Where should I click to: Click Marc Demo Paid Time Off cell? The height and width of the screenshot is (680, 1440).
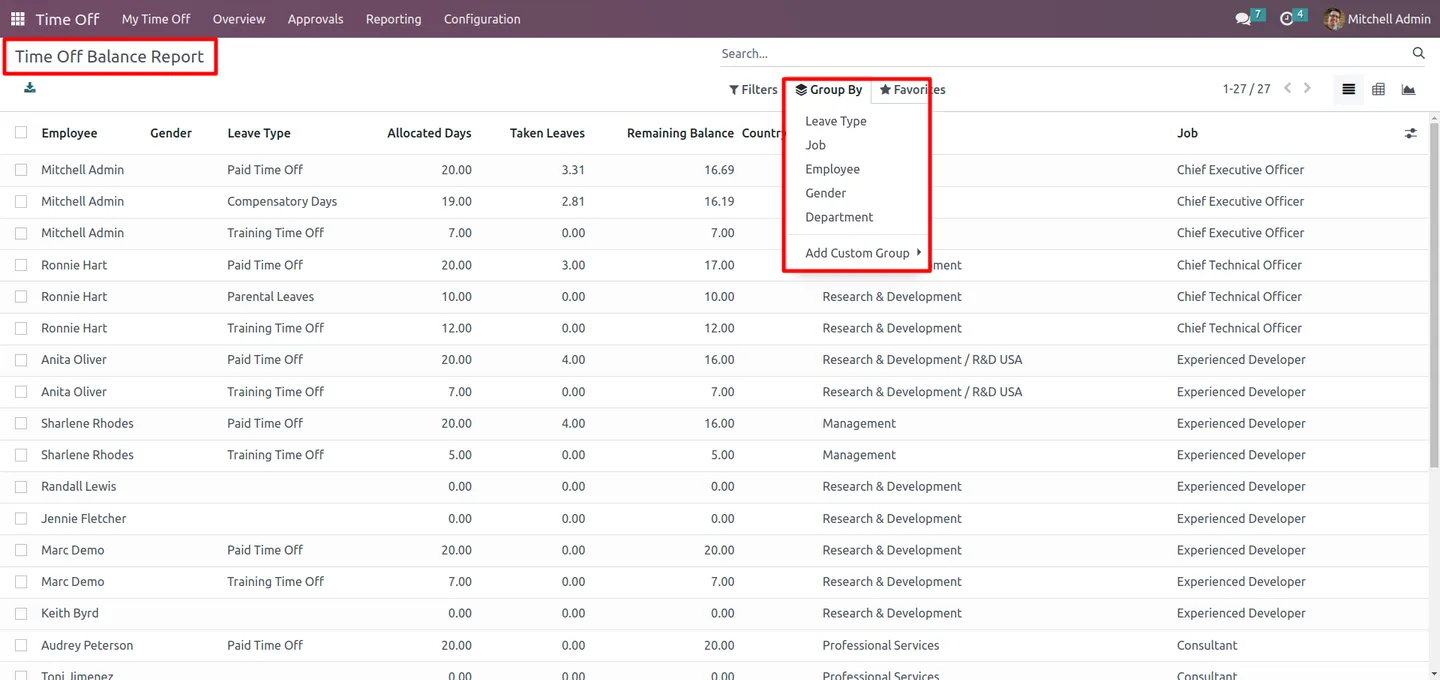tap(265, 550)
